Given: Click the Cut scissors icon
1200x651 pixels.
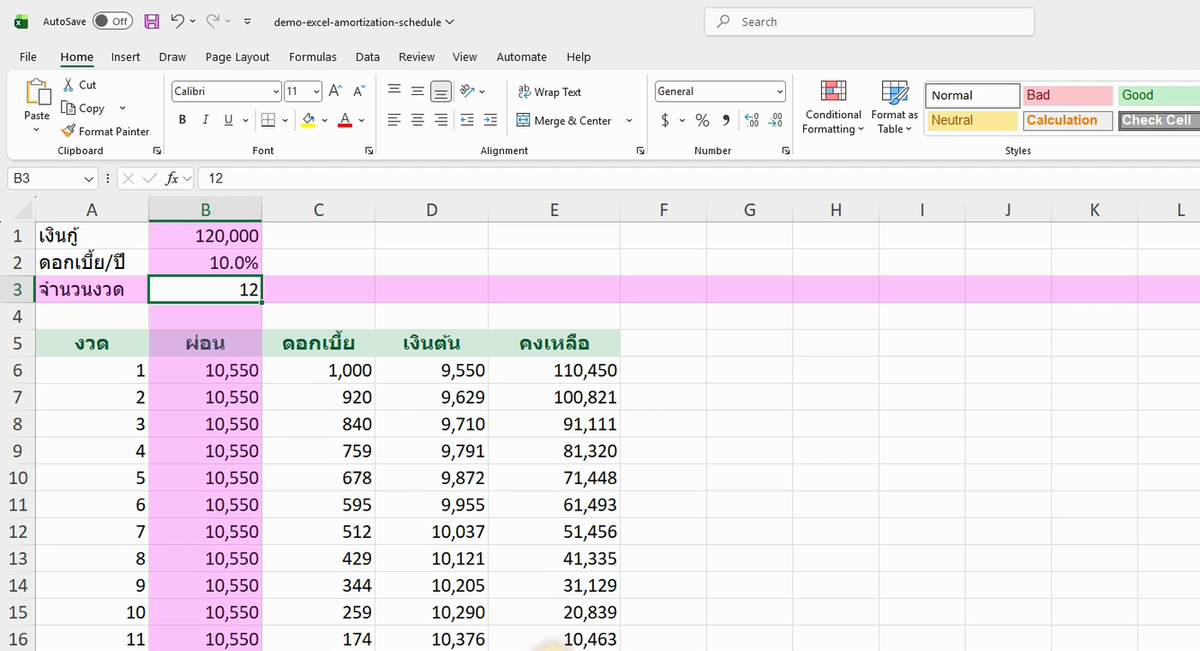Looking at the screenshot, I should tap(68, 85).
